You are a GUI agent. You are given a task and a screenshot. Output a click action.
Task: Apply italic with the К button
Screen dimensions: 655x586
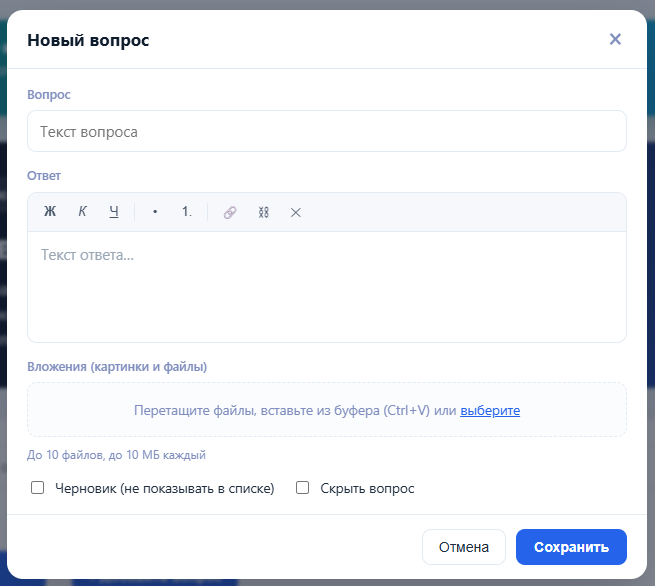click(x=82, y=212)
